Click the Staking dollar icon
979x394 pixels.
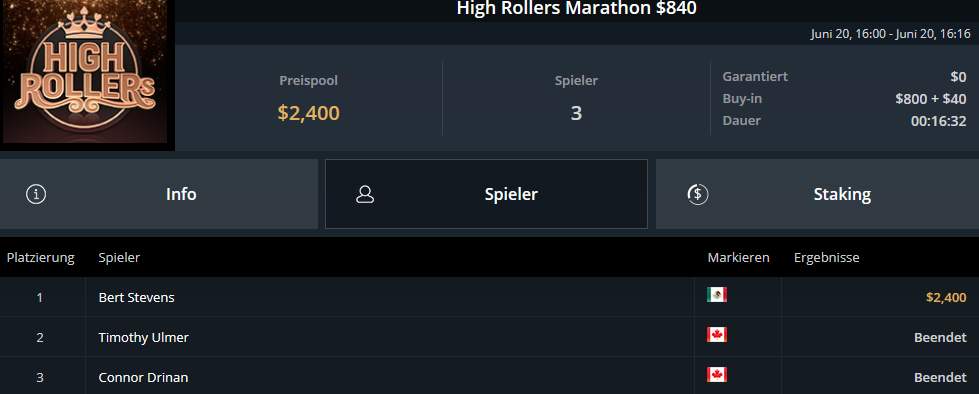point(697,194)
